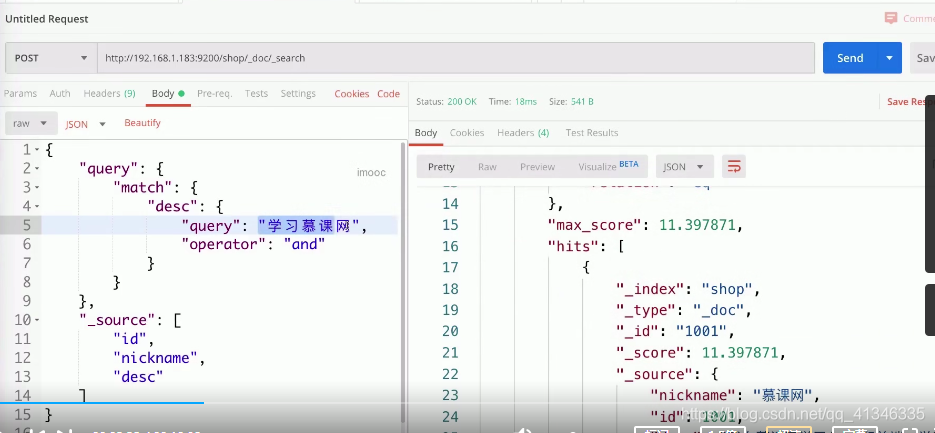Open the response Headers (4) tab

(x=523, y=133)
